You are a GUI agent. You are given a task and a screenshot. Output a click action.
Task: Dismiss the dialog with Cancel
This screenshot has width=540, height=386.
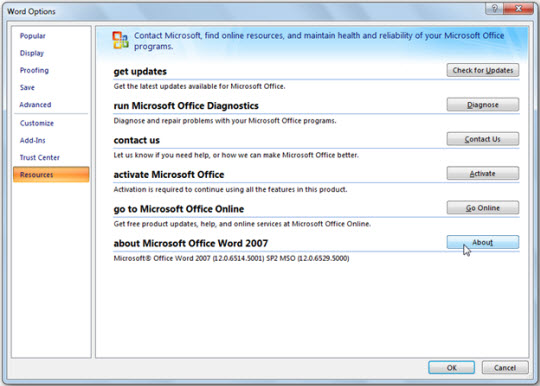click(505, 368)
